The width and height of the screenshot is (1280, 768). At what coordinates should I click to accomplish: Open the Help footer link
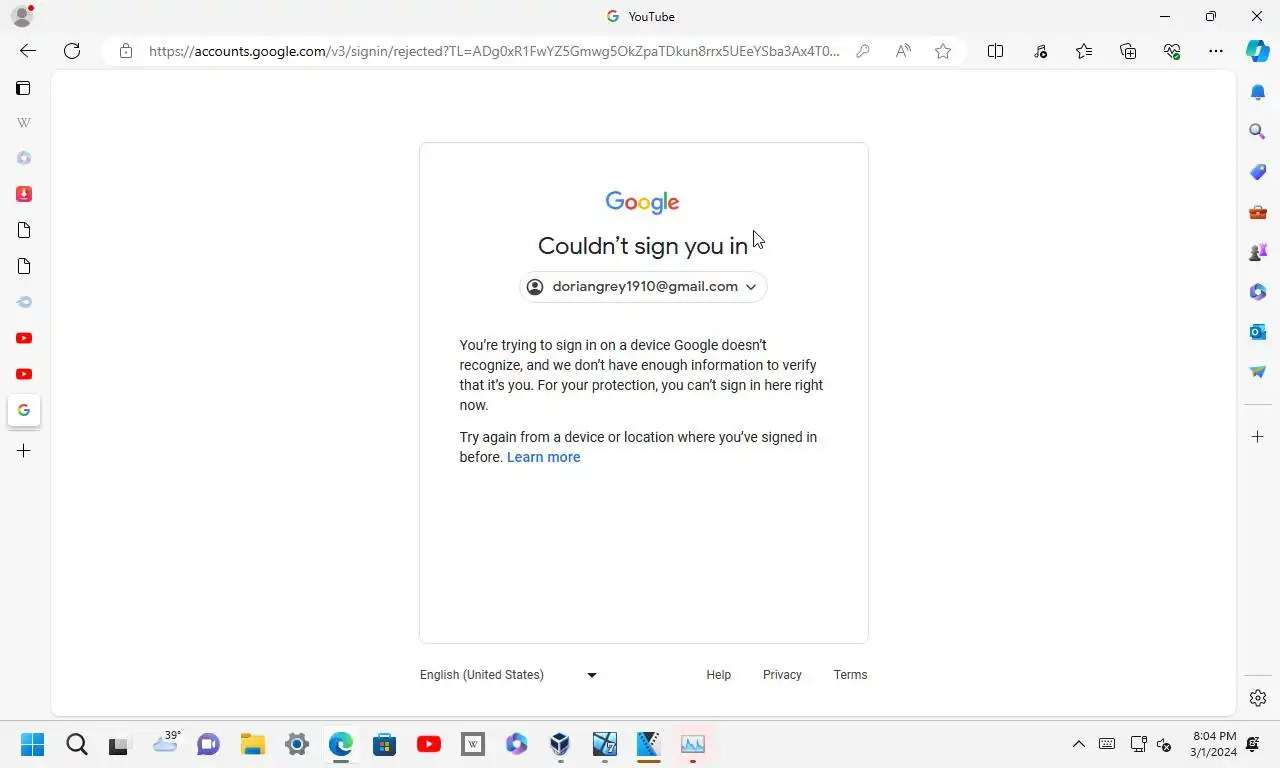coord(718,675)
